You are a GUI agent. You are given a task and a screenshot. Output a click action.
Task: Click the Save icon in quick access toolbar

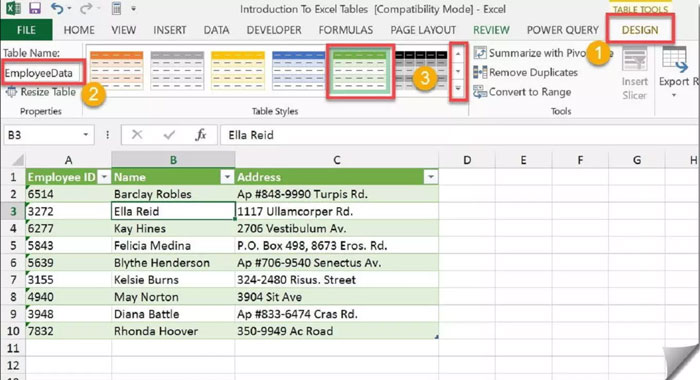34,8
